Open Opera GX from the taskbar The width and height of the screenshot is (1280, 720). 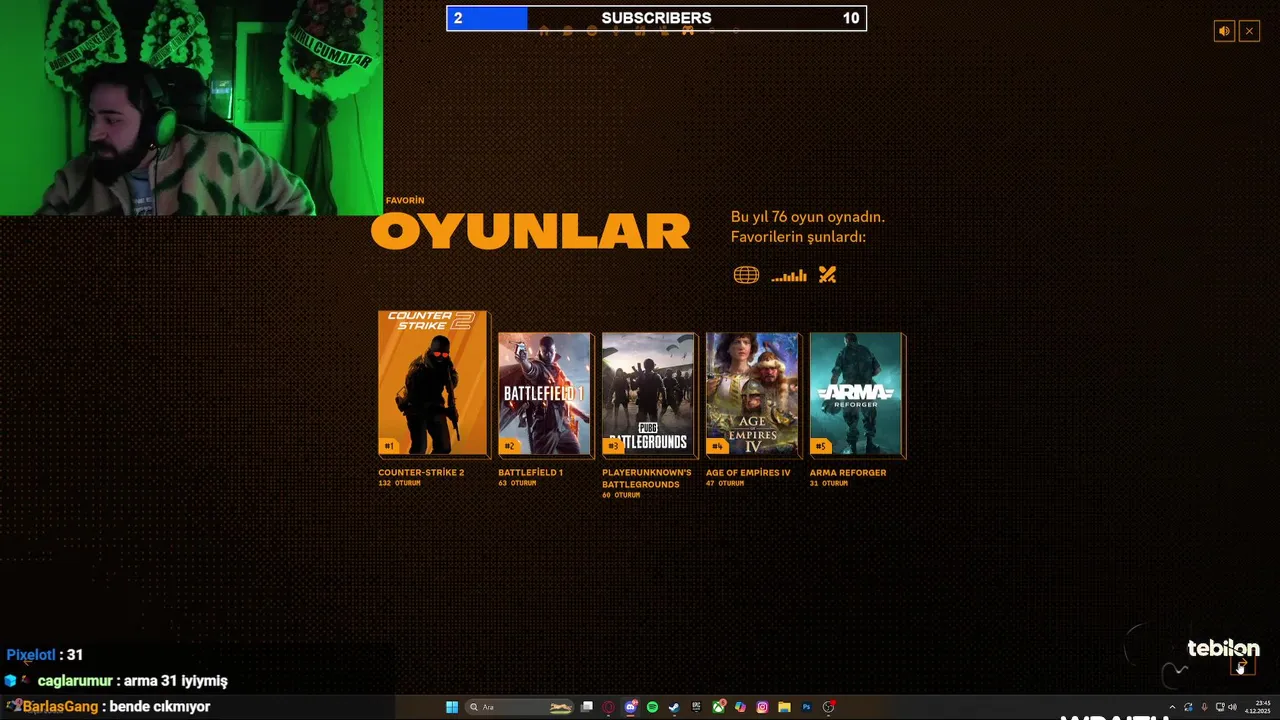click(608, 707)
